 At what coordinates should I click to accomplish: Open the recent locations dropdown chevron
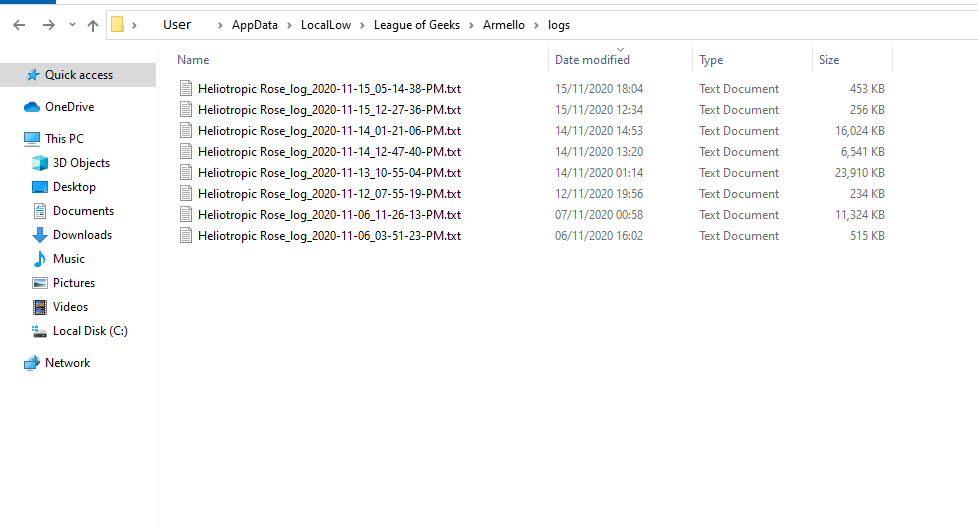click(71, 25)
